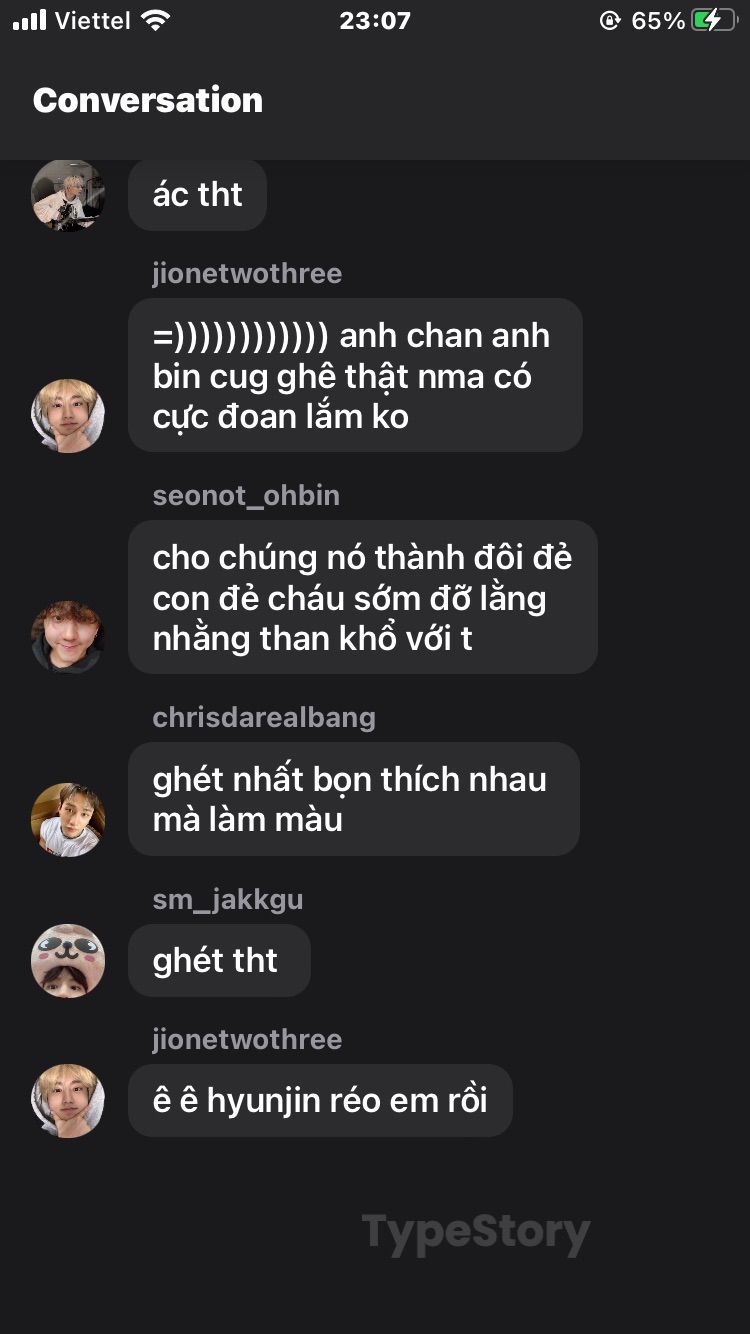This screenshot has width=750, height=1334.
Task: Open chrisdarealbang profile avatar
Action: tap(68, 819)
